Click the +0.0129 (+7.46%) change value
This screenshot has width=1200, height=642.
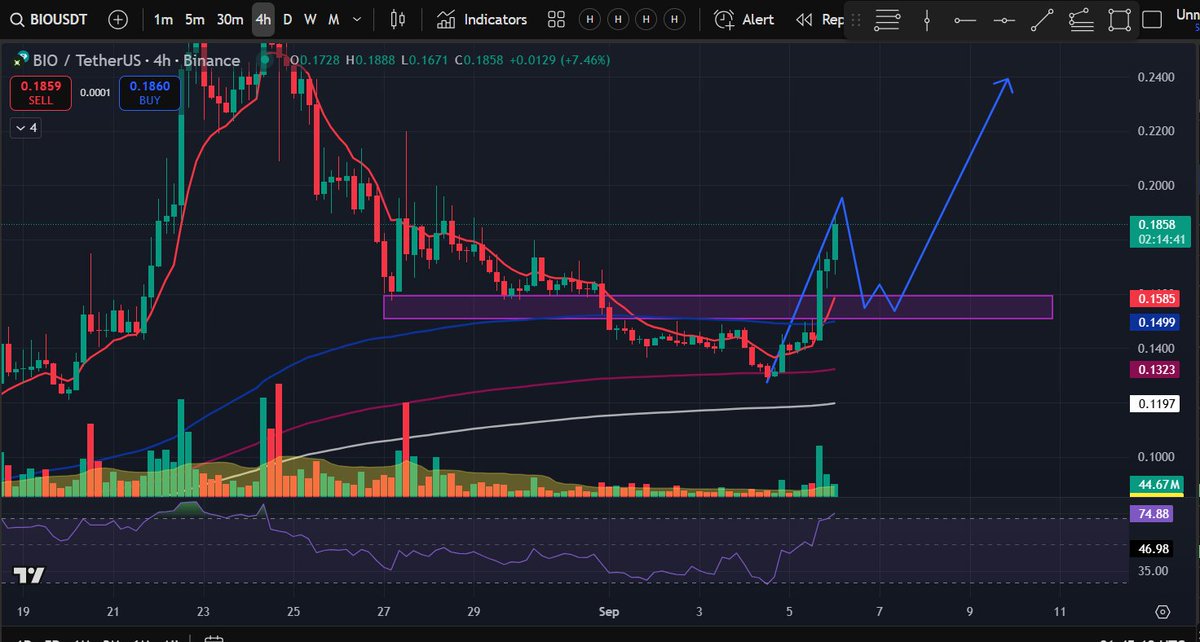(559, 60)
